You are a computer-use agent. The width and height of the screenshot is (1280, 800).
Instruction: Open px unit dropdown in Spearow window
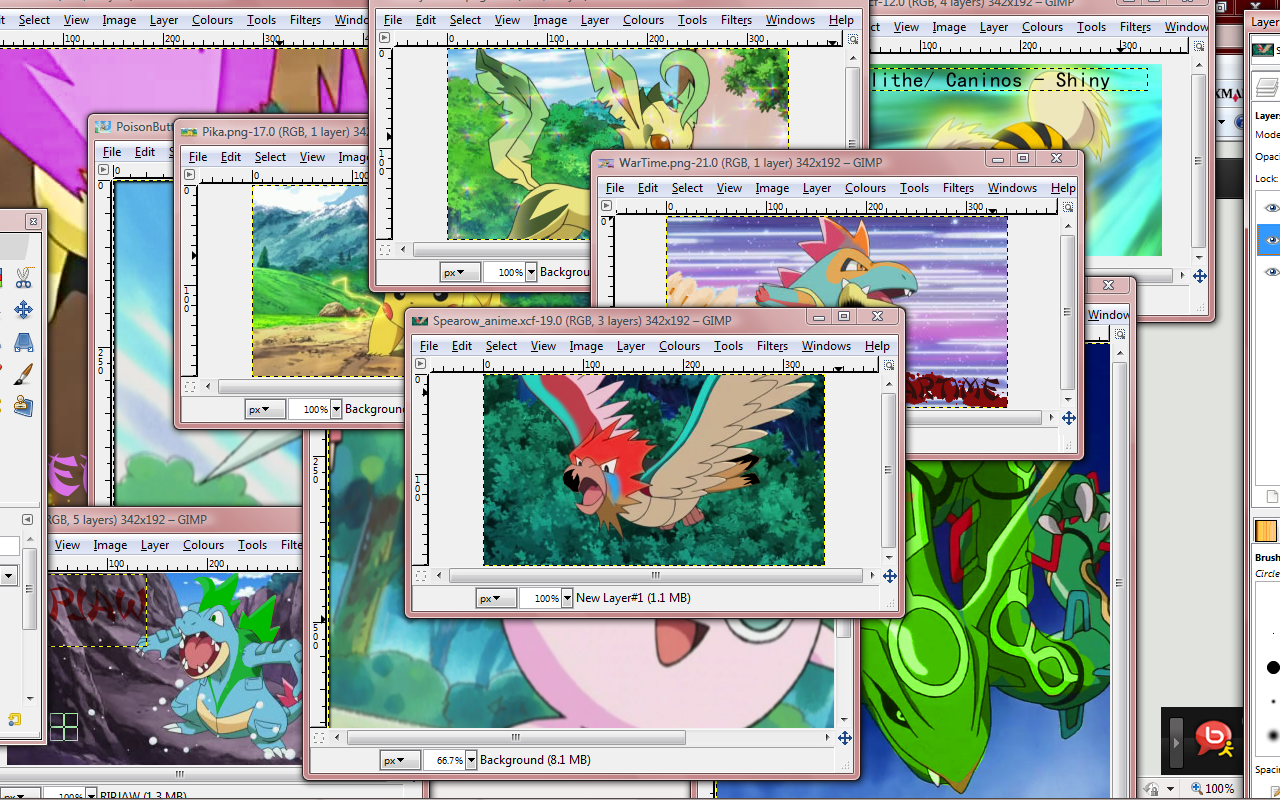(494, 598)
